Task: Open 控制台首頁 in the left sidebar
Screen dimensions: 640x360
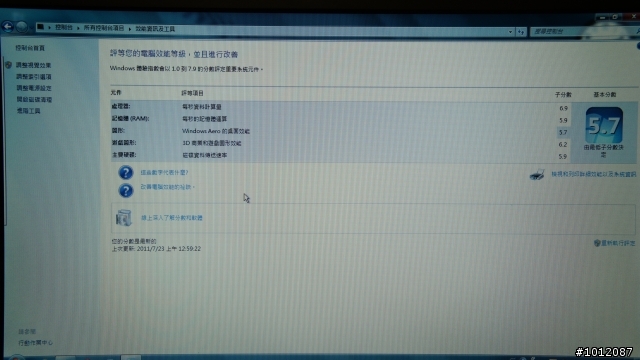Action: pos(30,48)
